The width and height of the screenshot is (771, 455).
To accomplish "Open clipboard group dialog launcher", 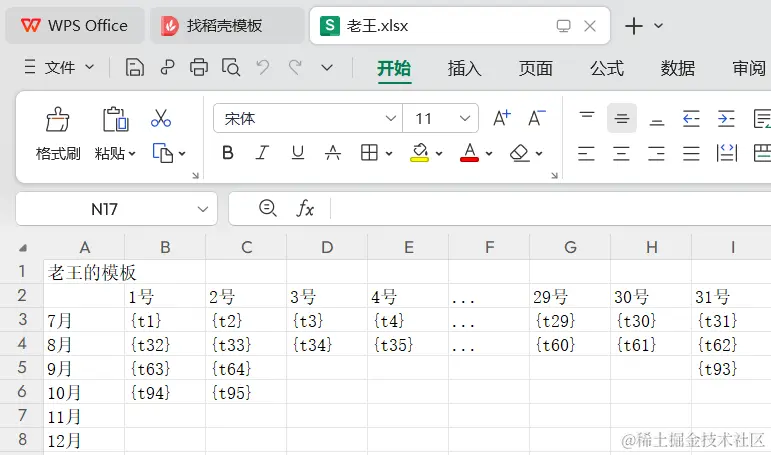I will click(x=195, y=175).
